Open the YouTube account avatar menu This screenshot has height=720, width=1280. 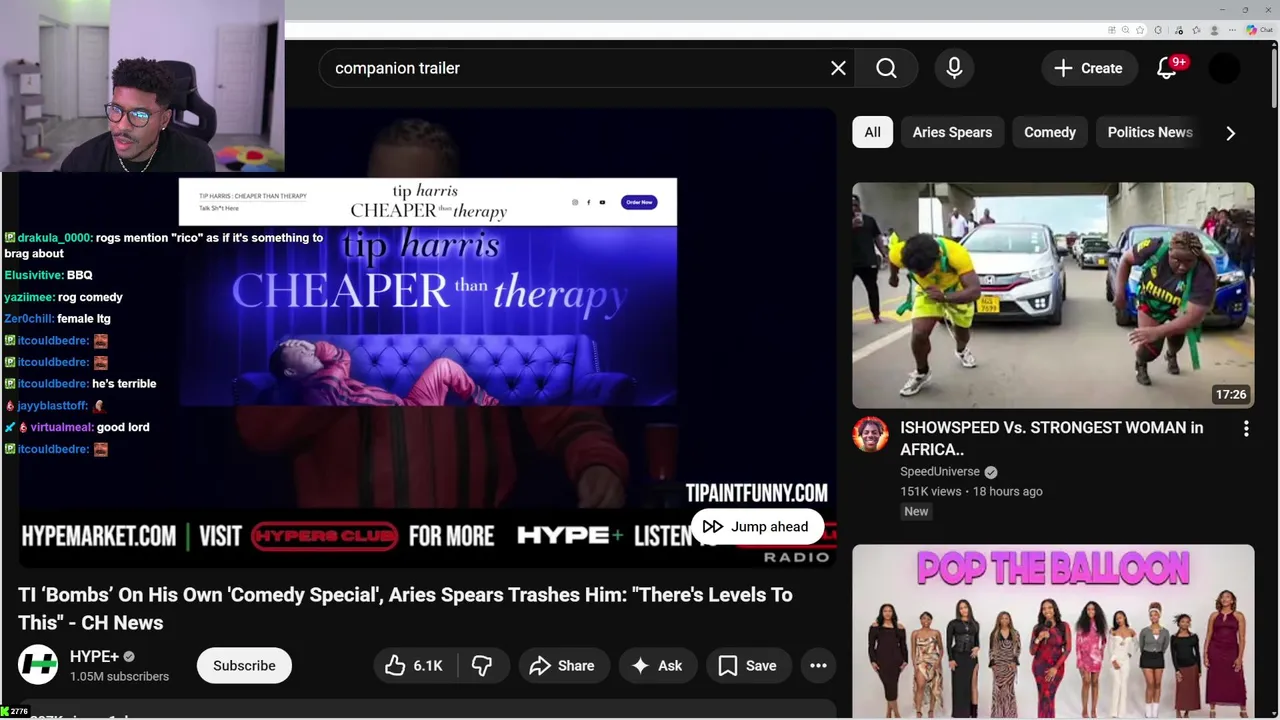point(1224,68)
